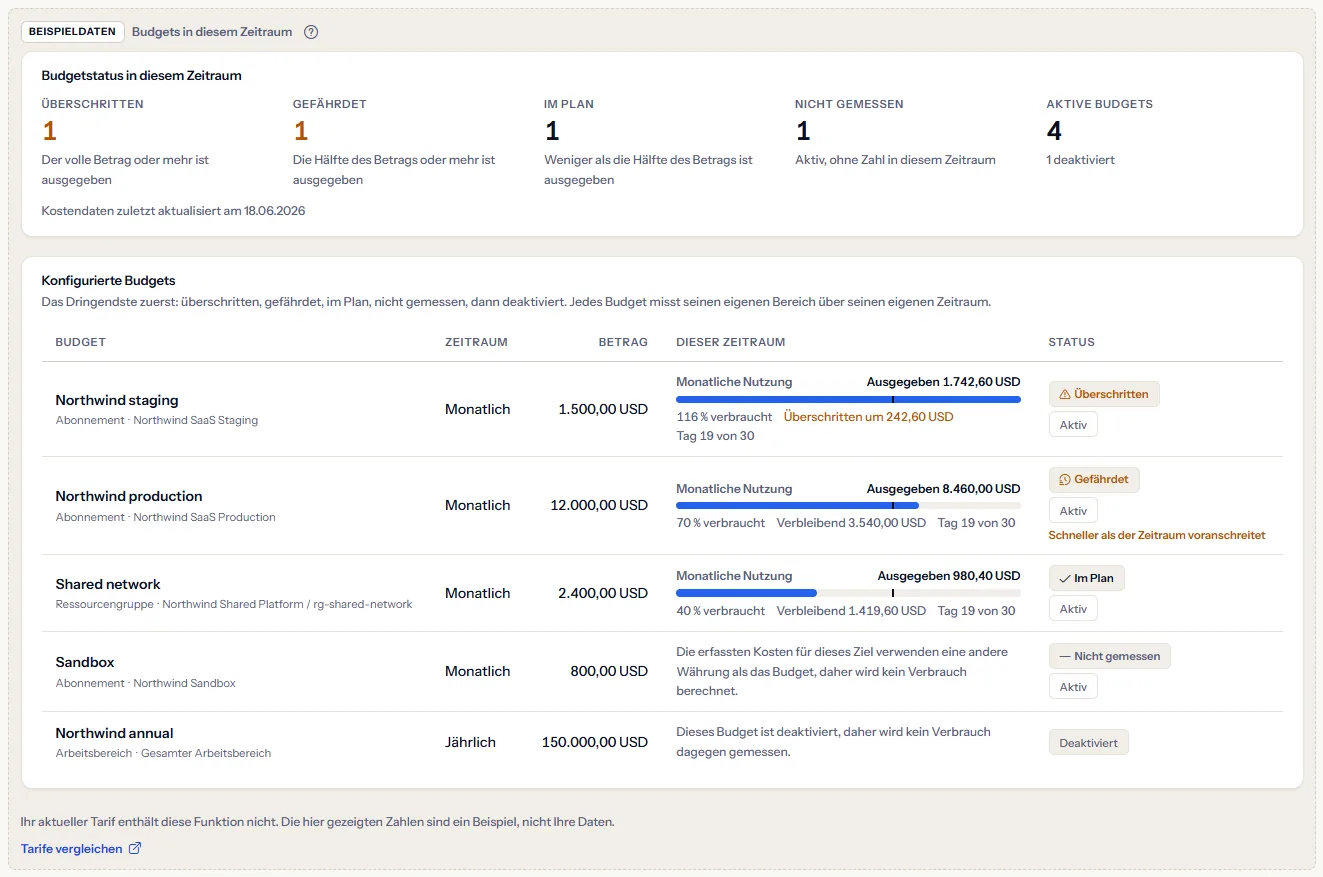This screenshot has height=877, width=1323.
Task: Click the Northwind production usage progress bar
Action: (848, 506)
